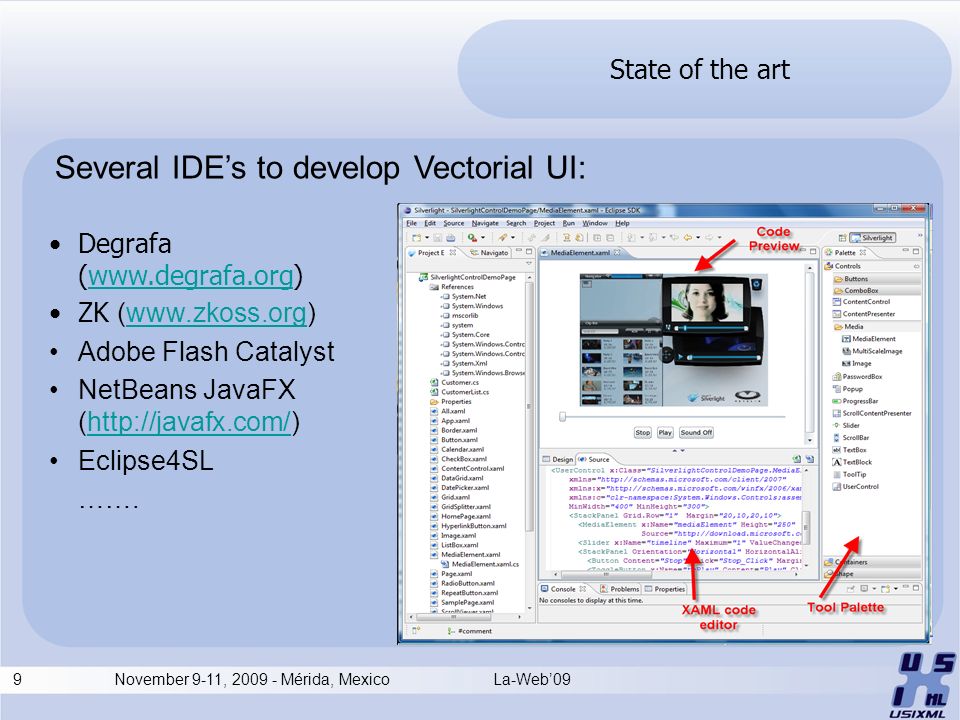The image size is (960, 720).
Task: Click the Open Perspective icon
Action: 842,238
